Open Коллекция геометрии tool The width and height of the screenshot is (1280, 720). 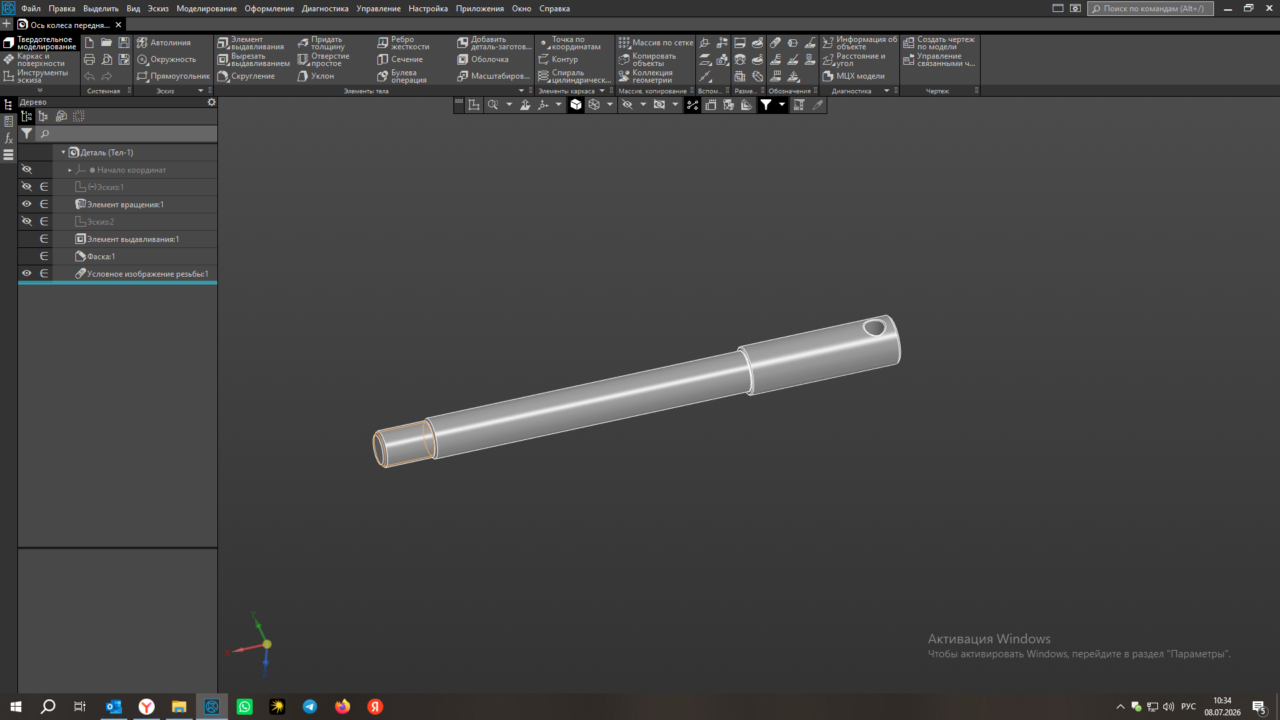tap(646, 76)
